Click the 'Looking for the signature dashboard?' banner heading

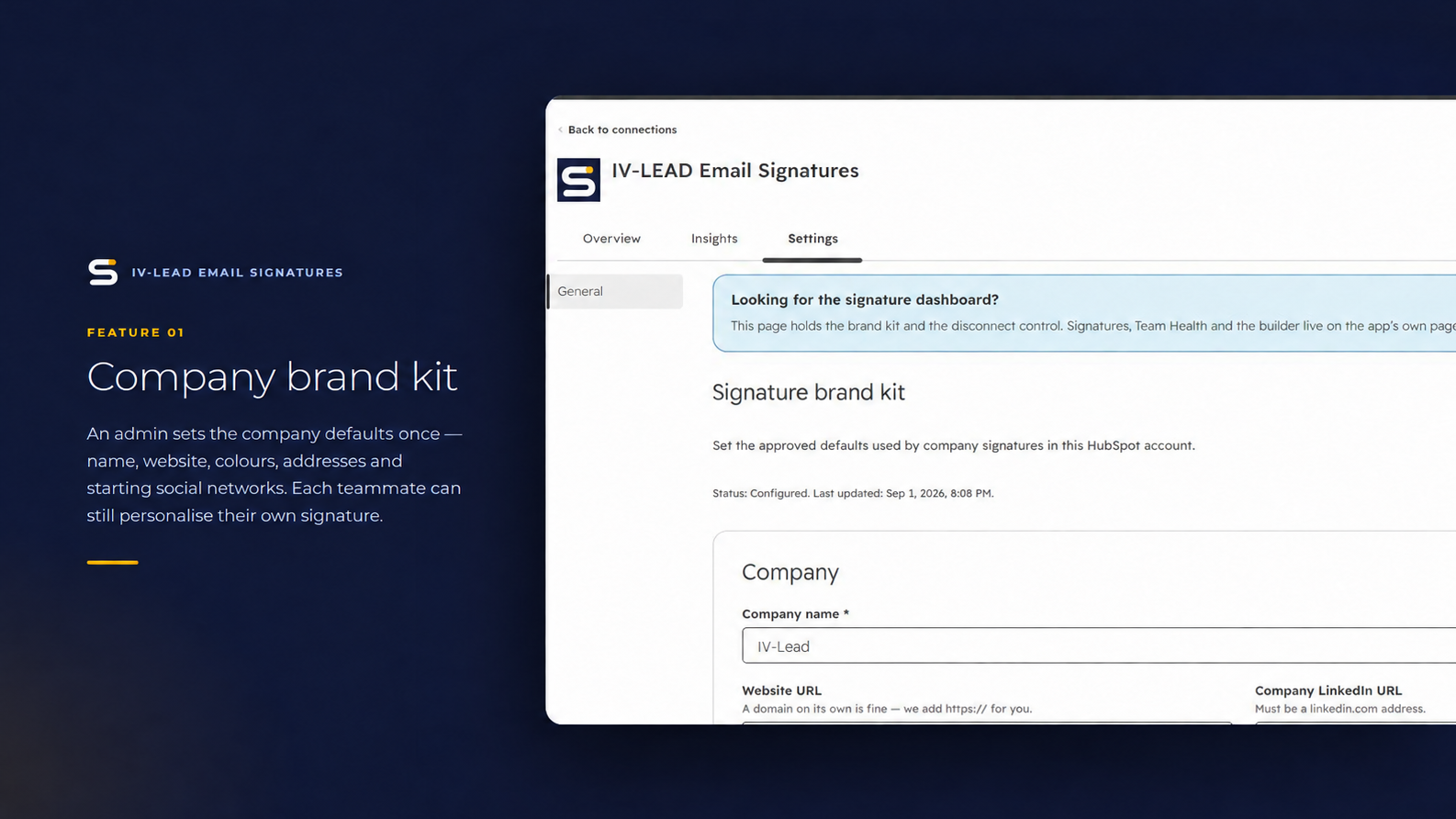tap(865, 299)
